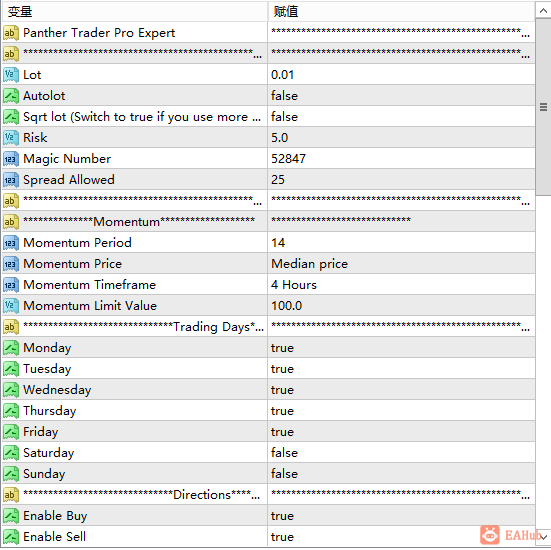Click the boolean icon next to Saturday
This screenshot has height=550, width=551.
point(11,453)
